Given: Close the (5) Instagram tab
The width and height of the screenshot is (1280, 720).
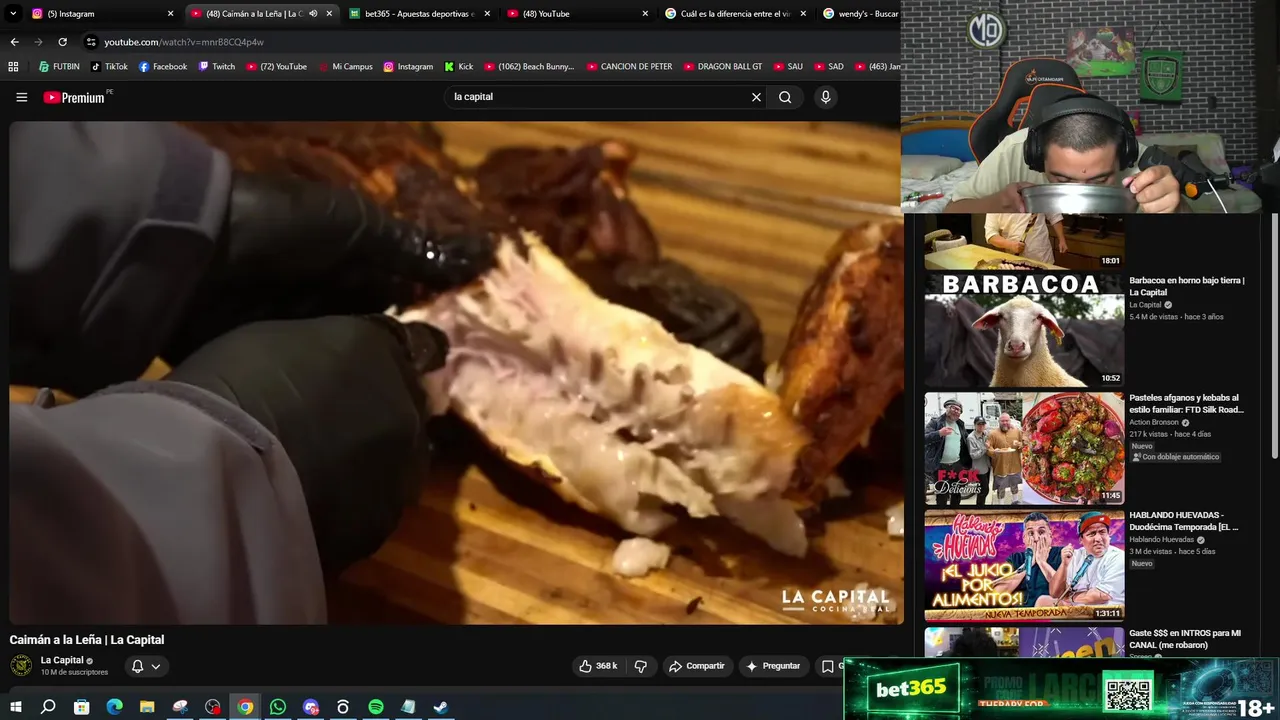Looking at the screenshot, I should (170, 14).
